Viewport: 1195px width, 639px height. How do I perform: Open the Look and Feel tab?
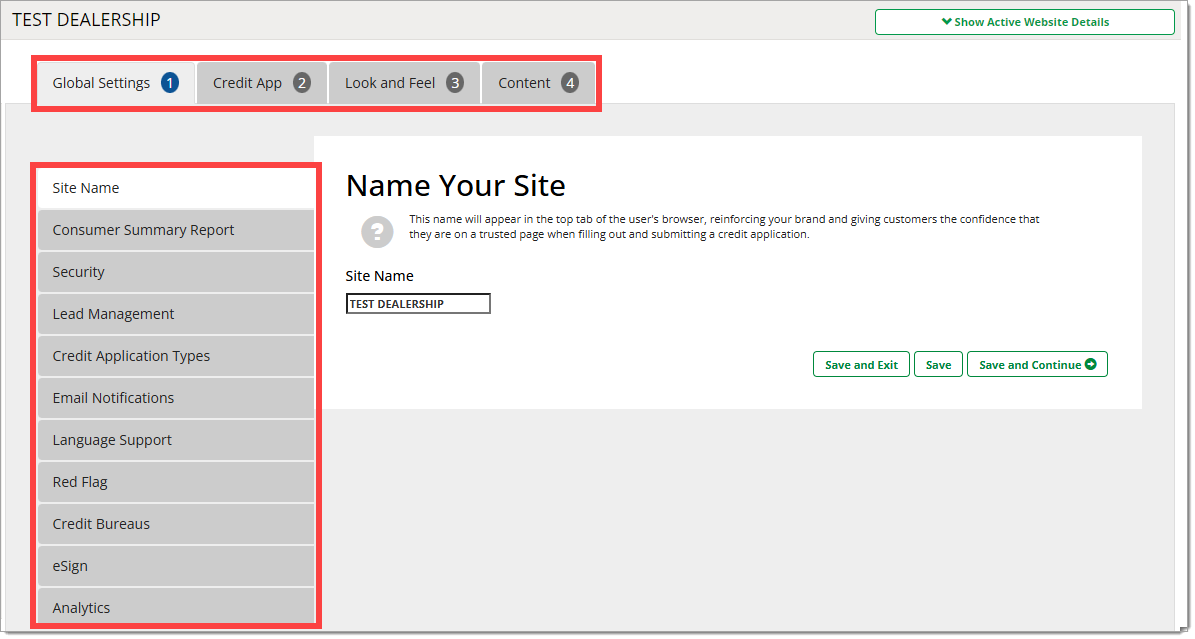pyautogui.click(x=404, y=83)
